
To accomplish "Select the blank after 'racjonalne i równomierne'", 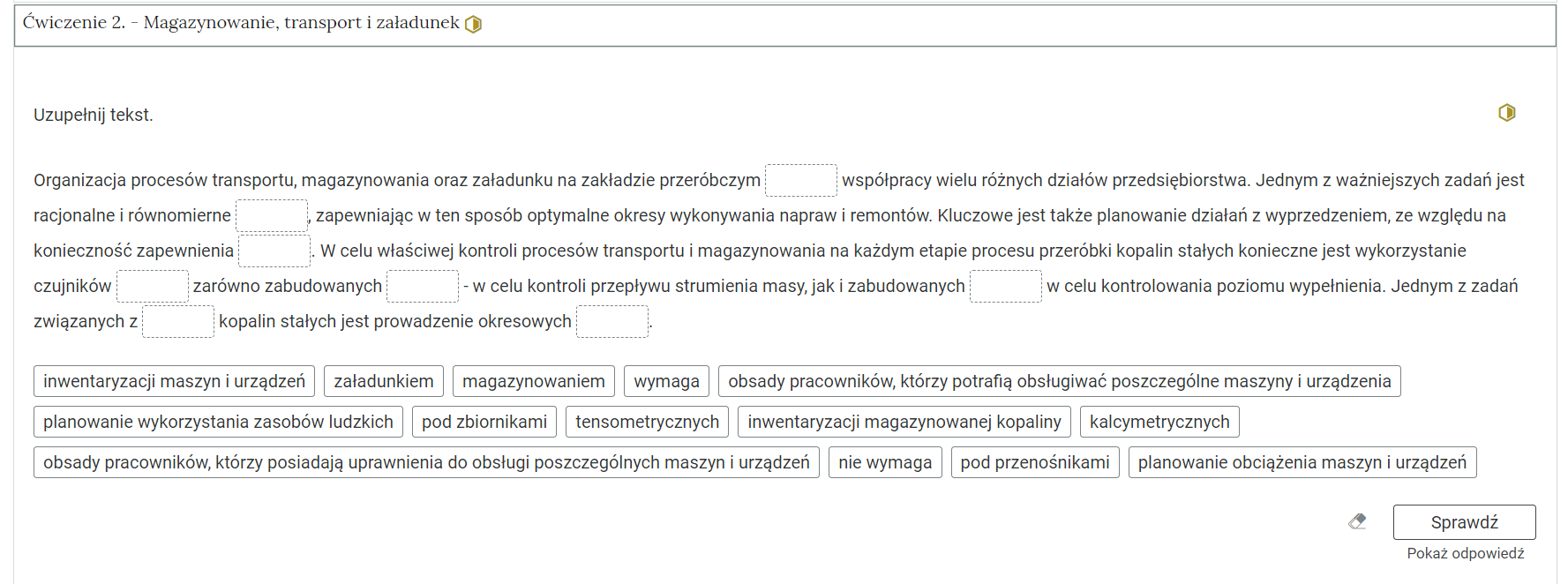I will (x=272, y=215).
